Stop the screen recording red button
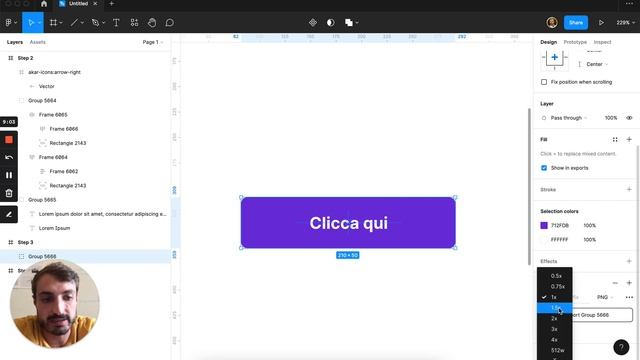This screenshot has height=360, width=640. click(x=9, y=140)
